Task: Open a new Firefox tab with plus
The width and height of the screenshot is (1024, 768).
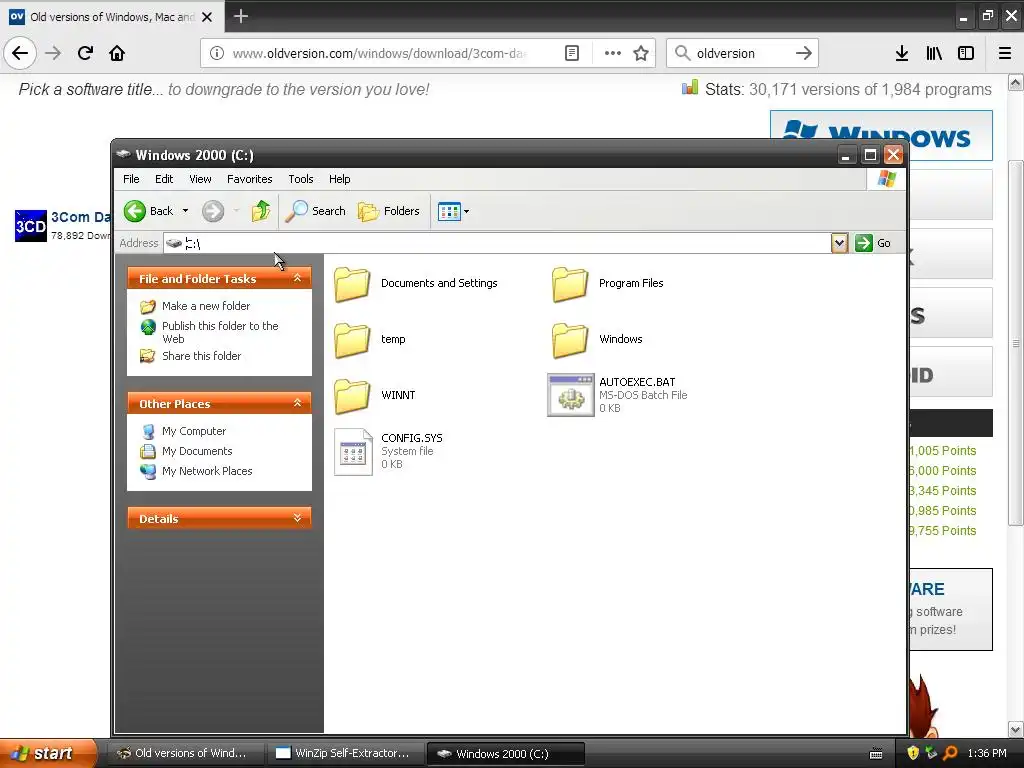Action: 240,16
